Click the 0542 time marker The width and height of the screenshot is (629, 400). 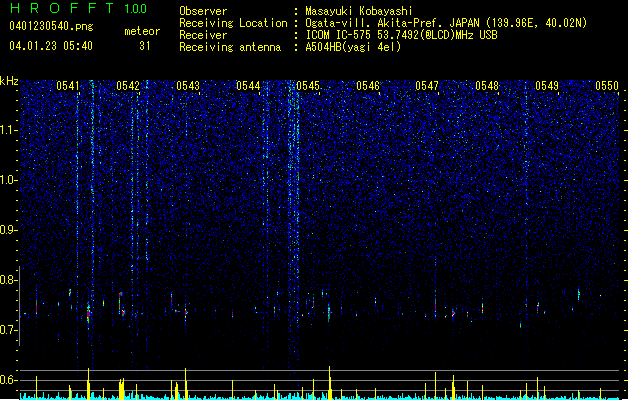point(128,86)
